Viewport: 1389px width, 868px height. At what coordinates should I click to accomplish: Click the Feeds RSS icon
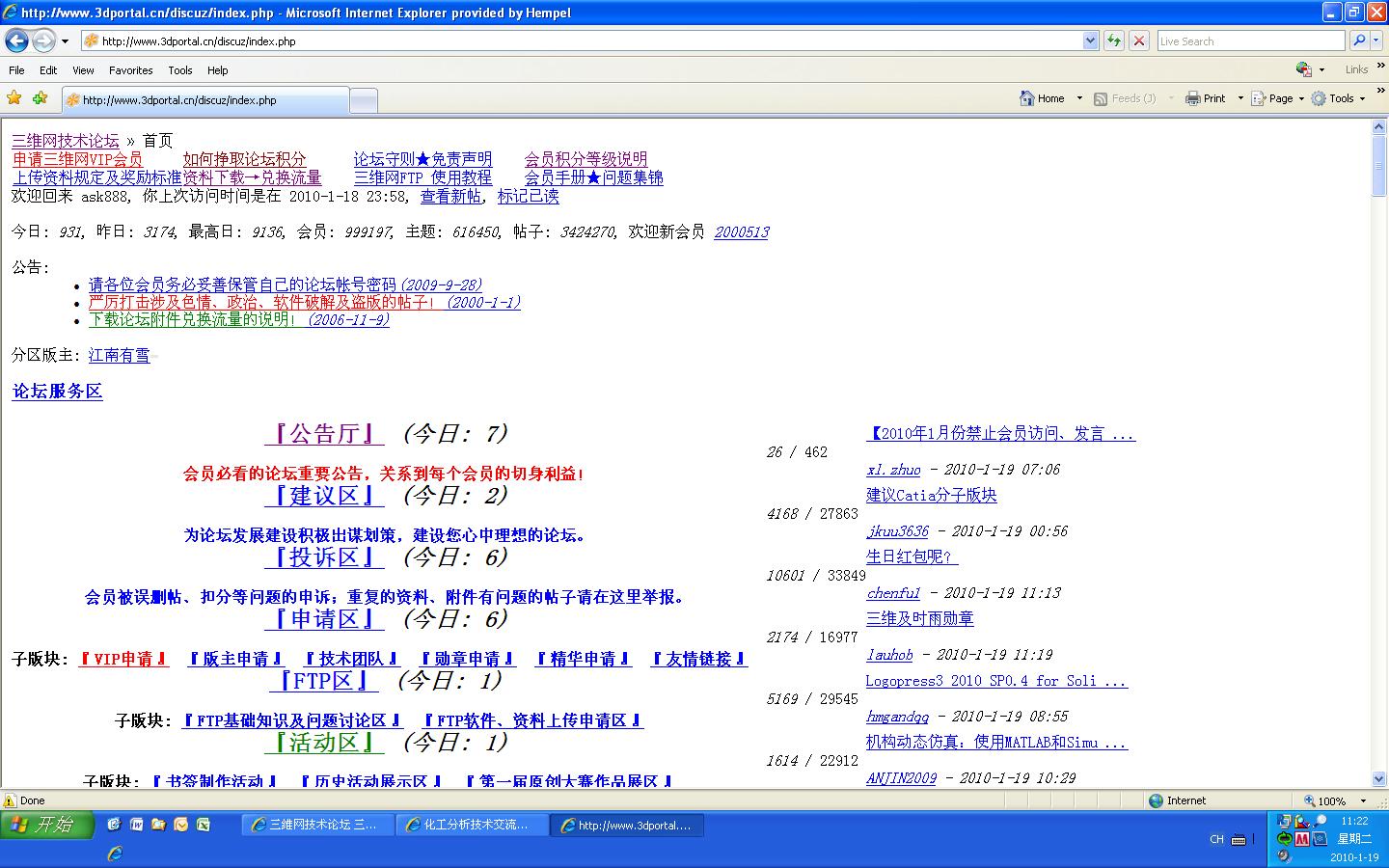pos(1101,98)
